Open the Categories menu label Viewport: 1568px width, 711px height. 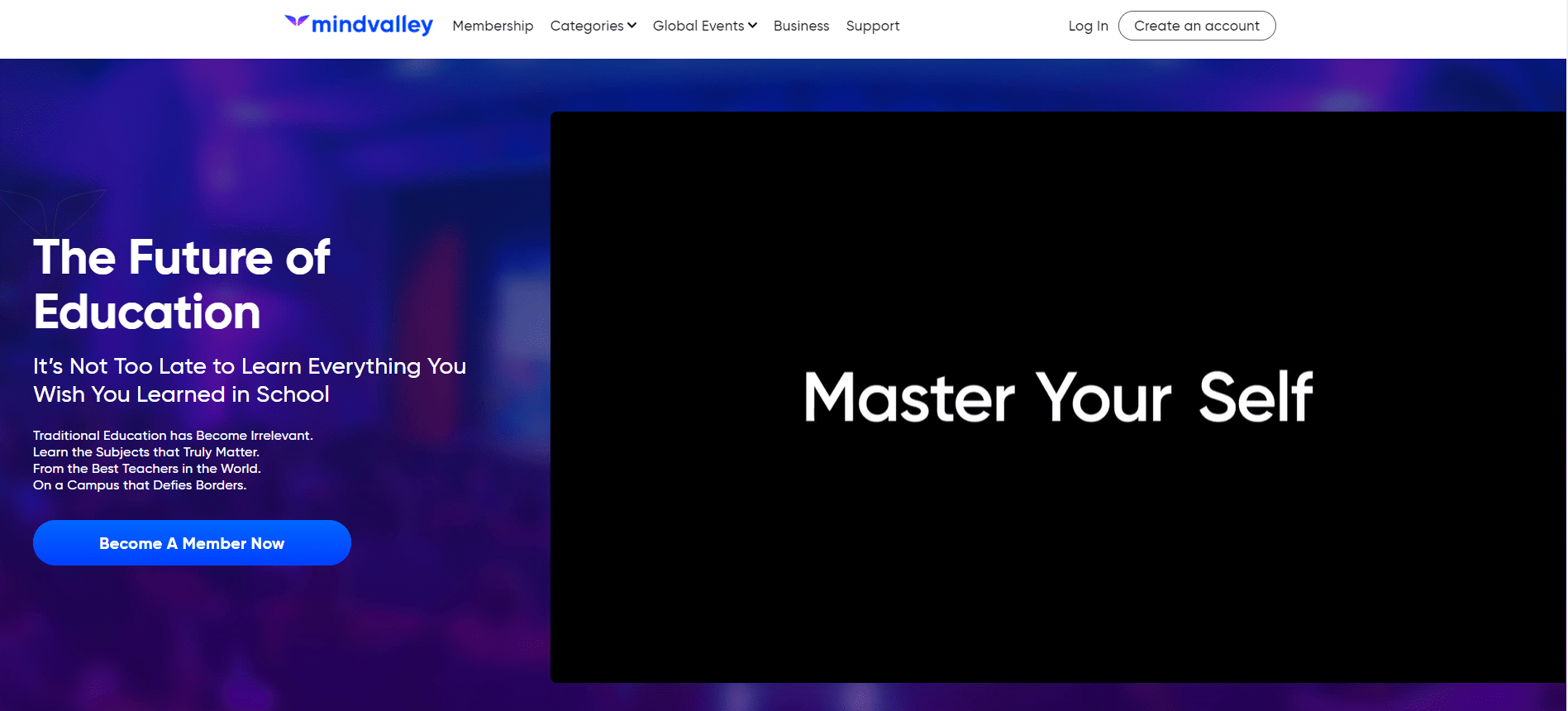click(x=586, y=26)
